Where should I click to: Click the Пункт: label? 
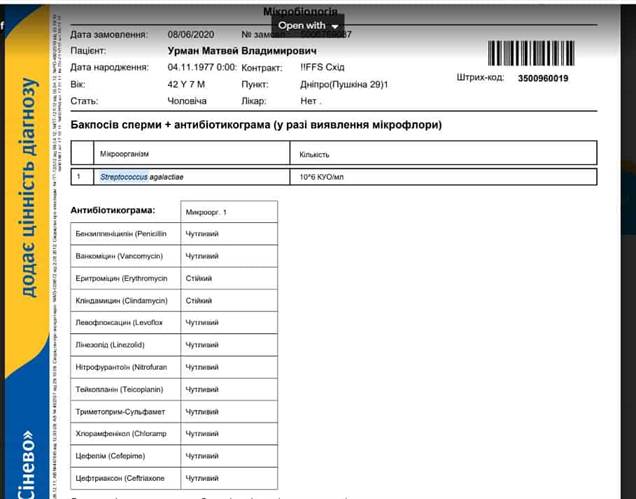click(255, 84)
